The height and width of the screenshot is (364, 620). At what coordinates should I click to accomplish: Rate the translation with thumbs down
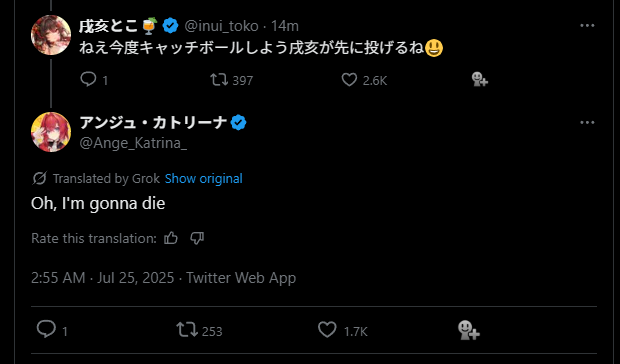coord(197,238)
